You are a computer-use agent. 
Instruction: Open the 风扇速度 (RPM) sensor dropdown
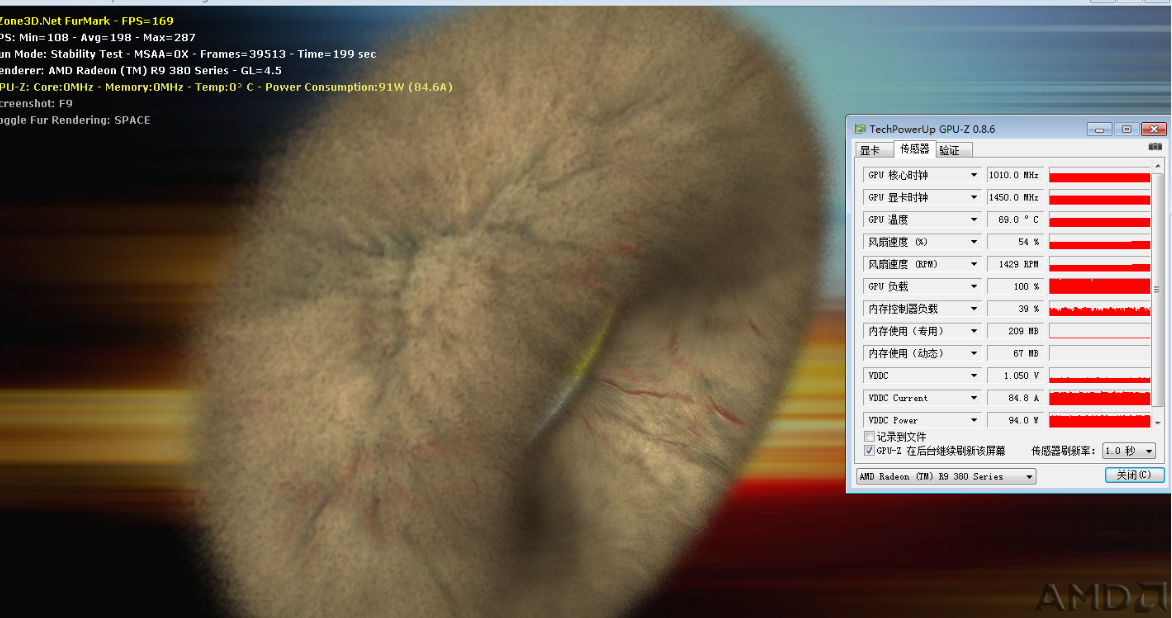[x=973, y=265]
